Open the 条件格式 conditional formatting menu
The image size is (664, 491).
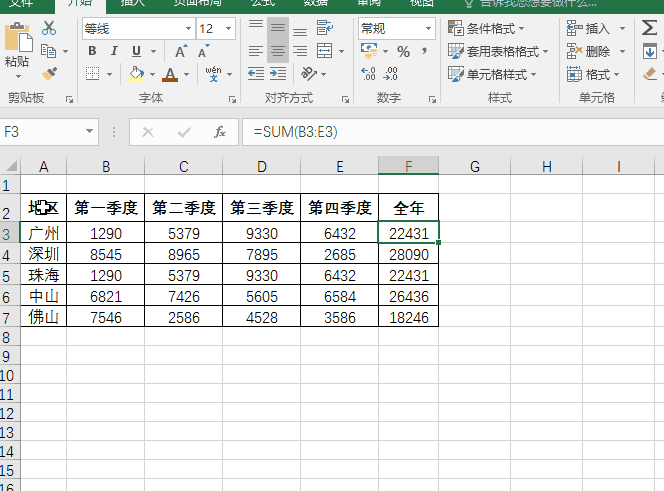486,28
